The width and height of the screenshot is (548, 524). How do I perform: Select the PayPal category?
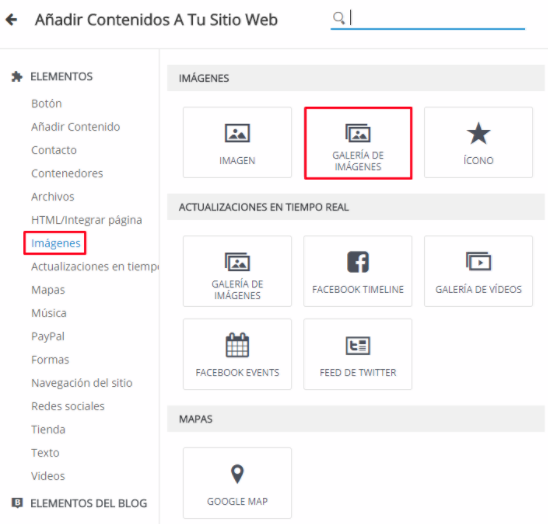click(48, 336)
